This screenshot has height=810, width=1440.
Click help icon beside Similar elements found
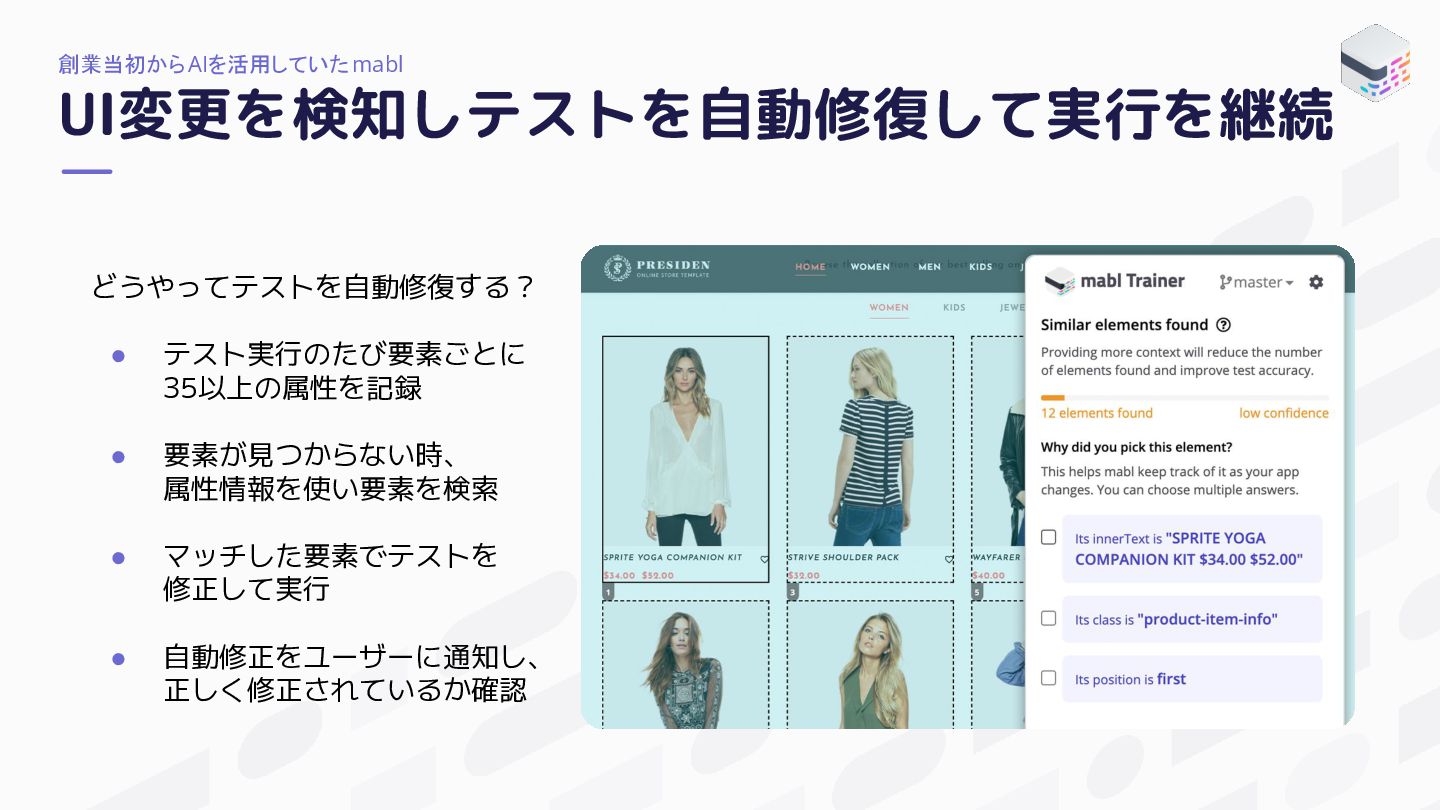coord(1223,325)
